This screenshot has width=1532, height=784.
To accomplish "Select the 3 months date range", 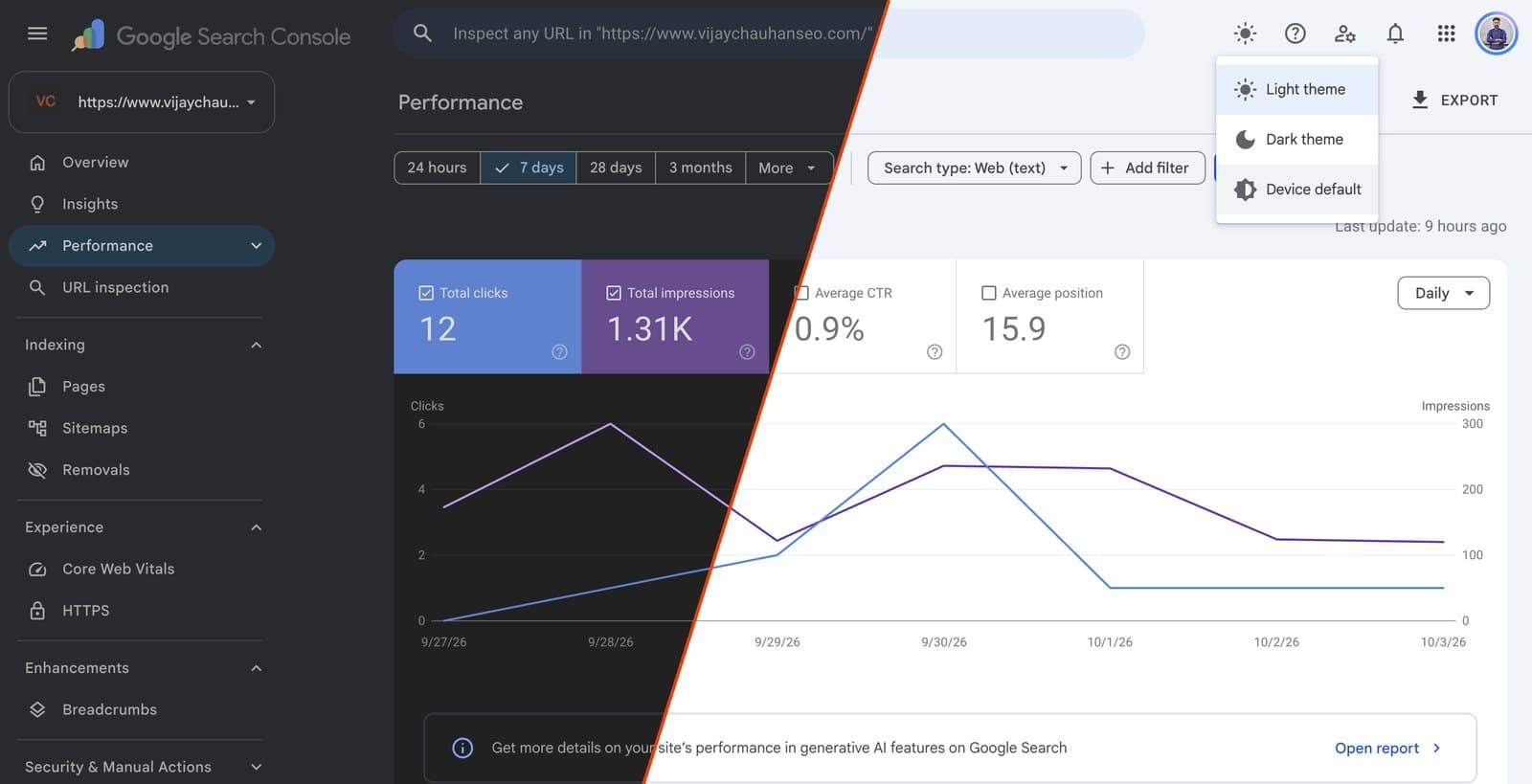I will pos(700,168).
